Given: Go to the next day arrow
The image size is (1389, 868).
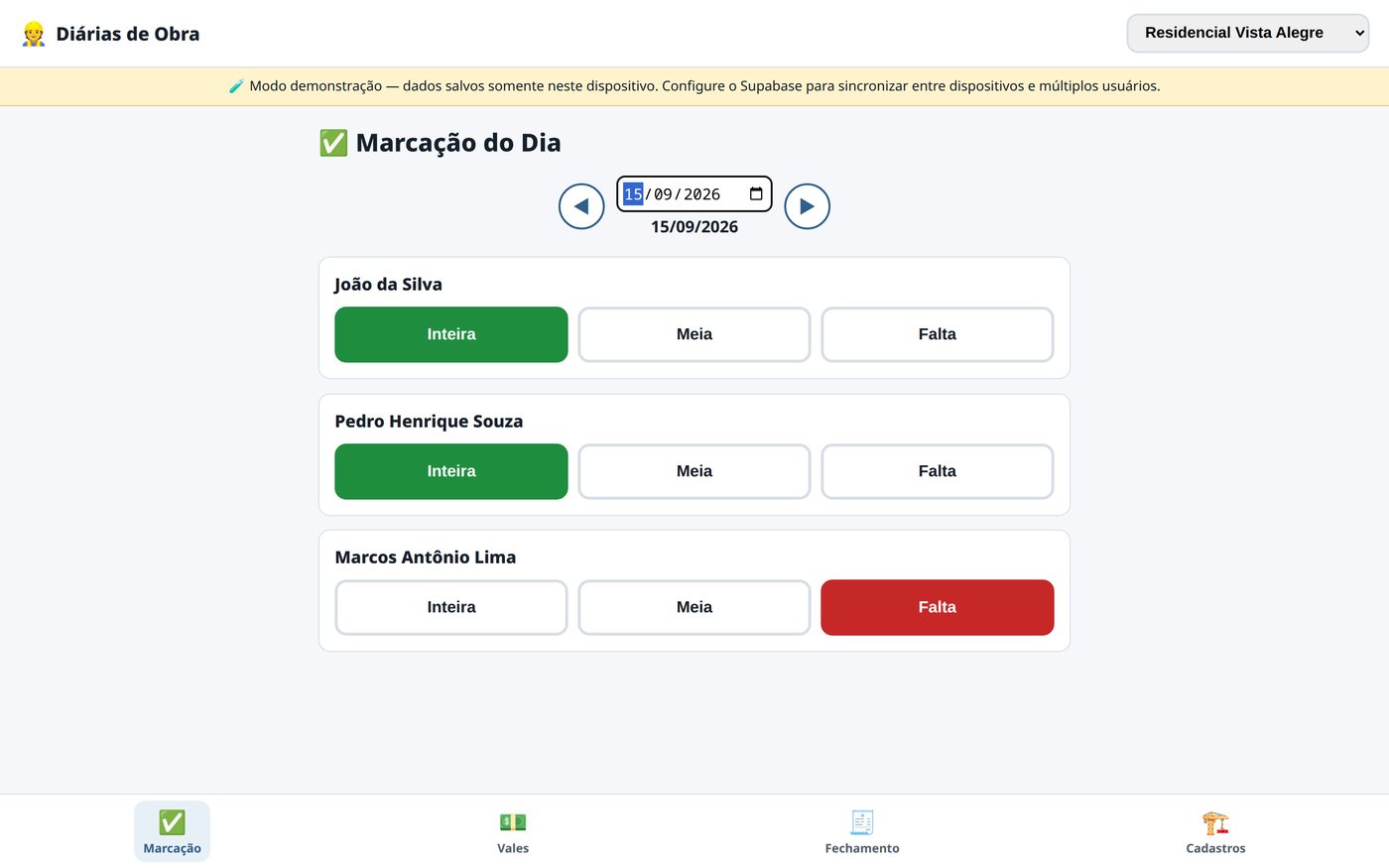Looking at the screenshot, I should click(807, 206).
